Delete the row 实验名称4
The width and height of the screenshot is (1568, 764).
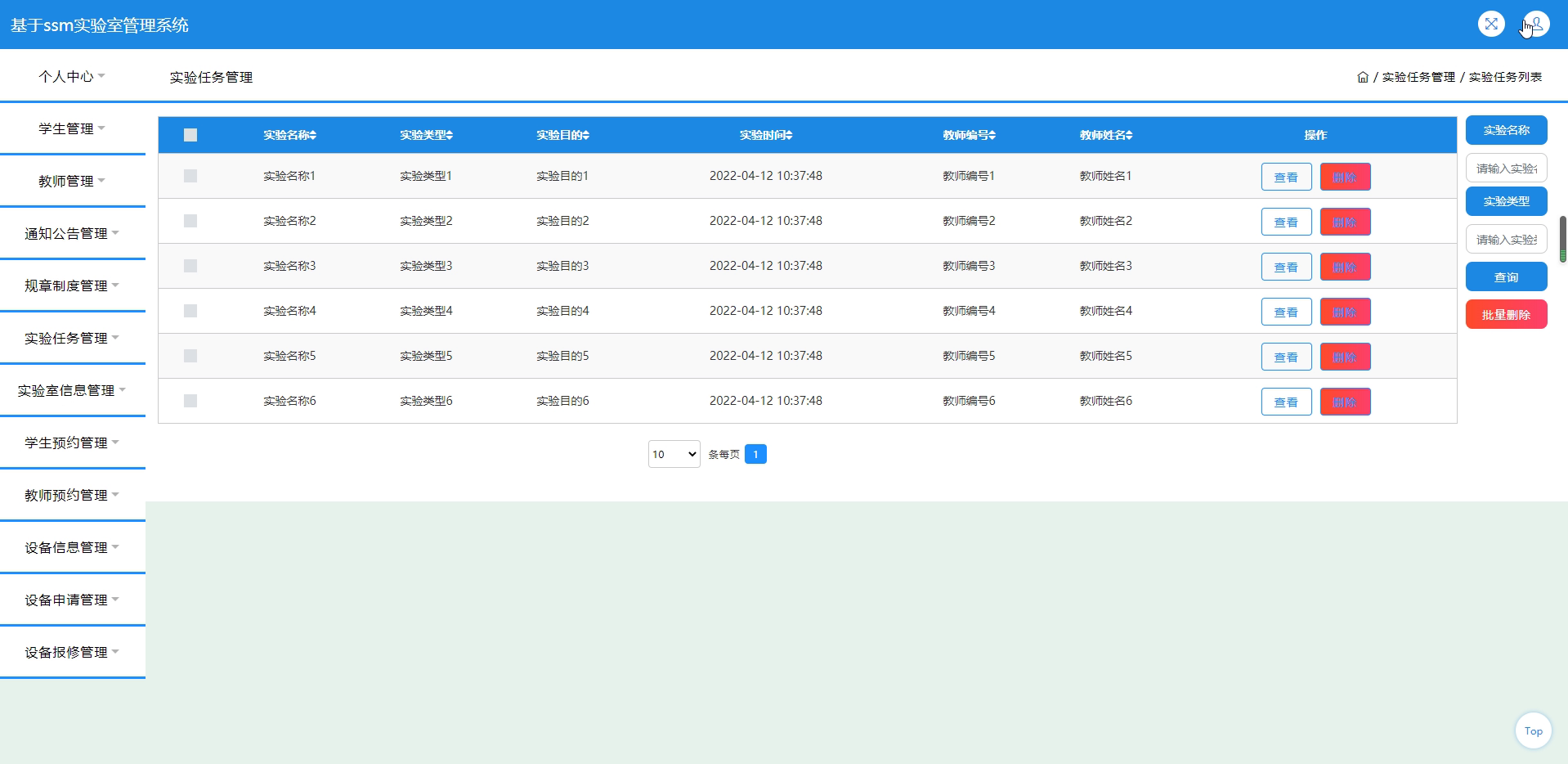click(1345, 312)
